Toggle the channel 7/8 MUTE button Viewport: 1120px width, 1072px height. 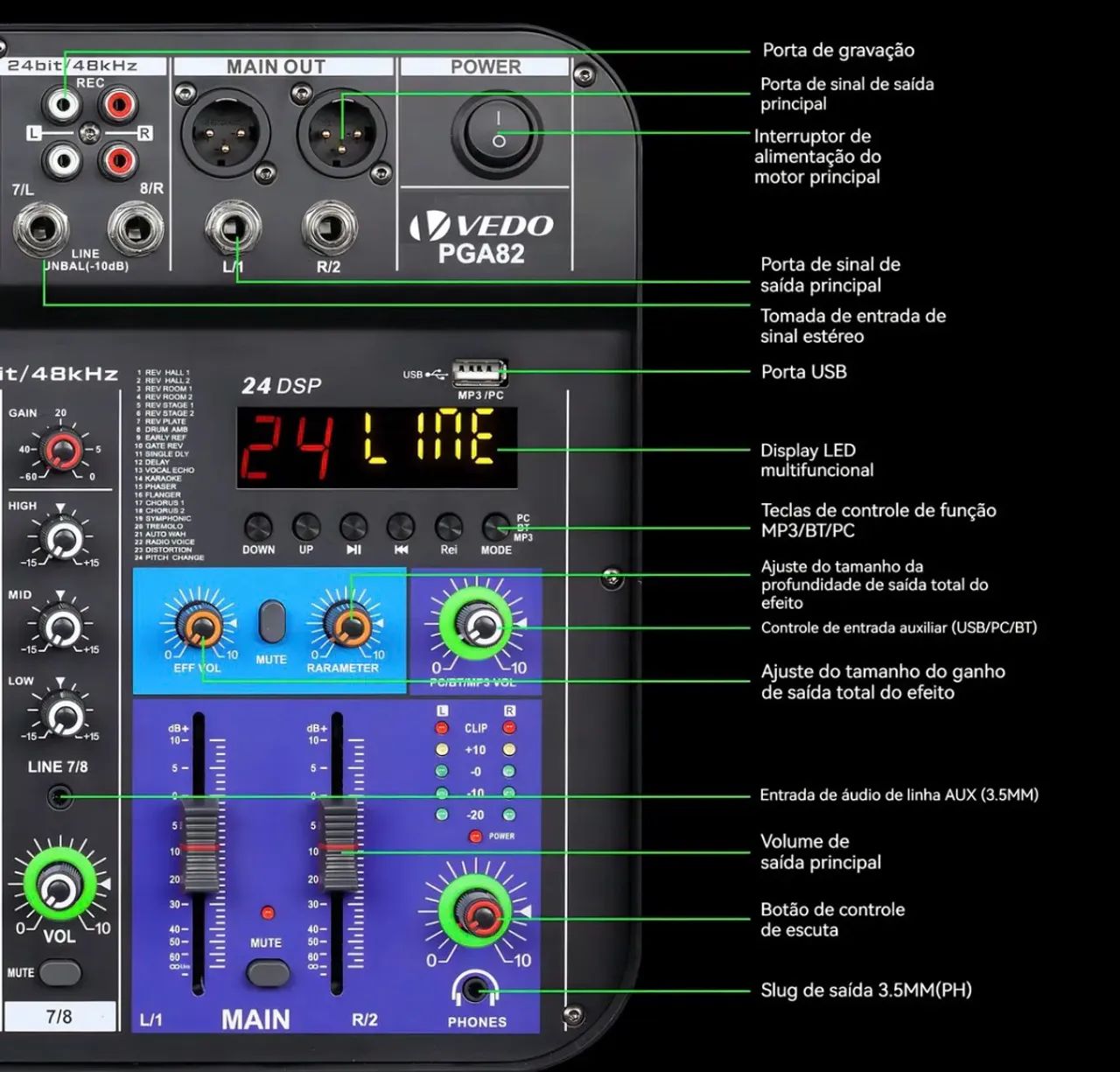pos(59,972)
